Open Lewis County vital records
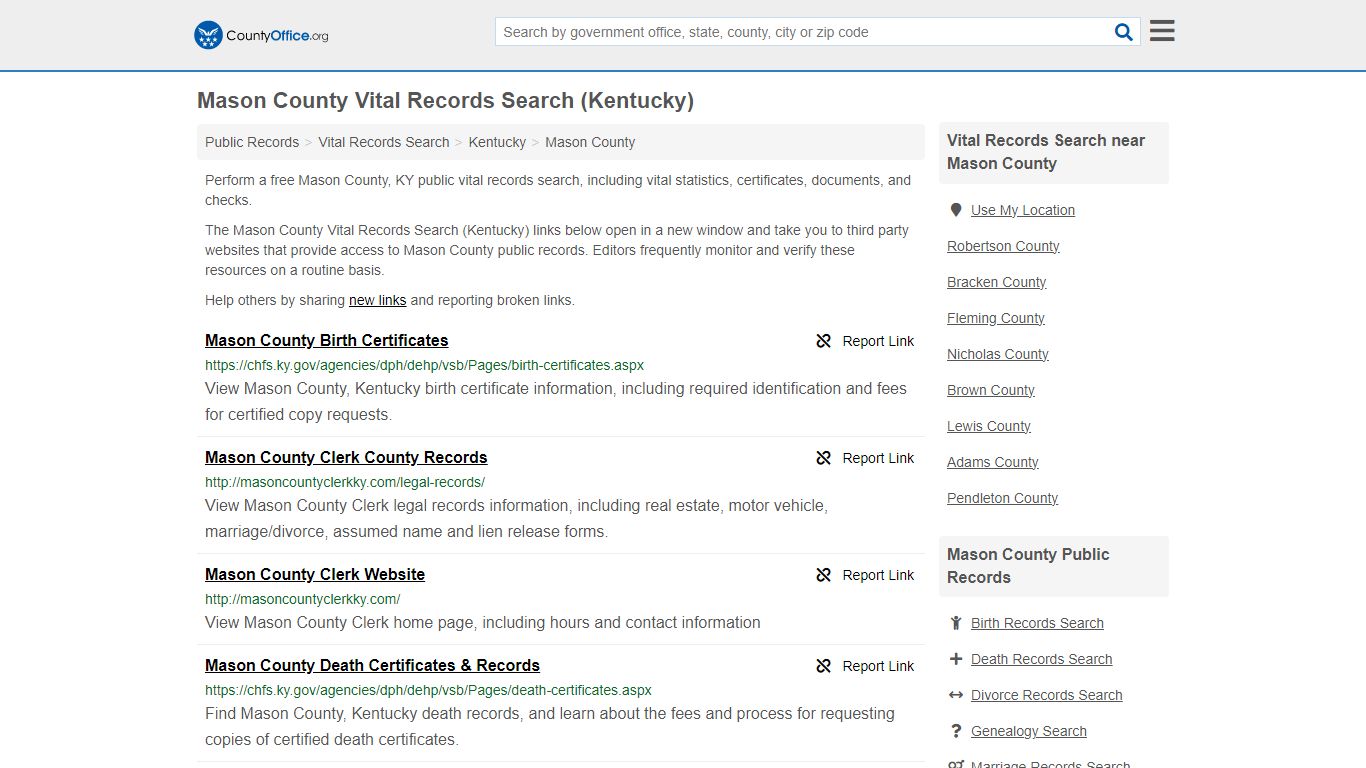1366x768 pixels. (989, 426)
